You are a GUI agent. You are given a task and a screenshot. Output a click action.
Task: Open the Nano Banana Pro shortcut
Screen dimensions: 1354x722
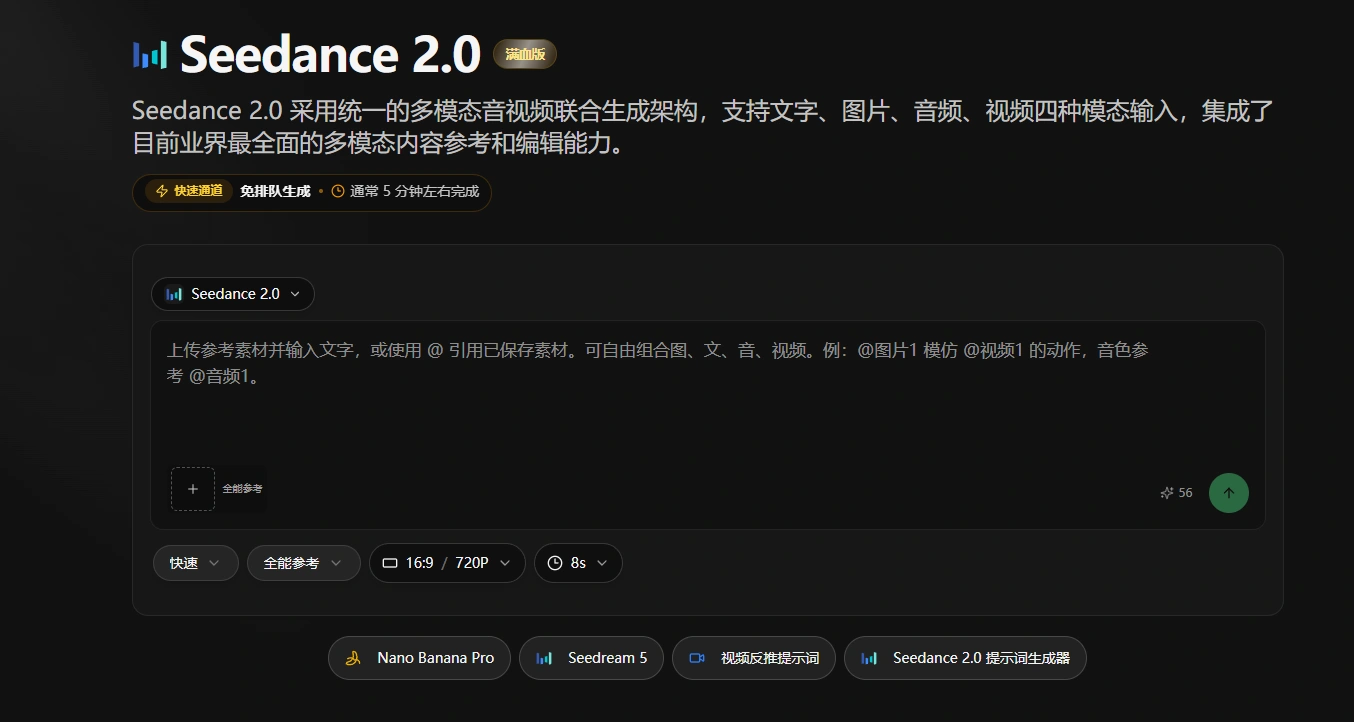(x=419, y=658)
